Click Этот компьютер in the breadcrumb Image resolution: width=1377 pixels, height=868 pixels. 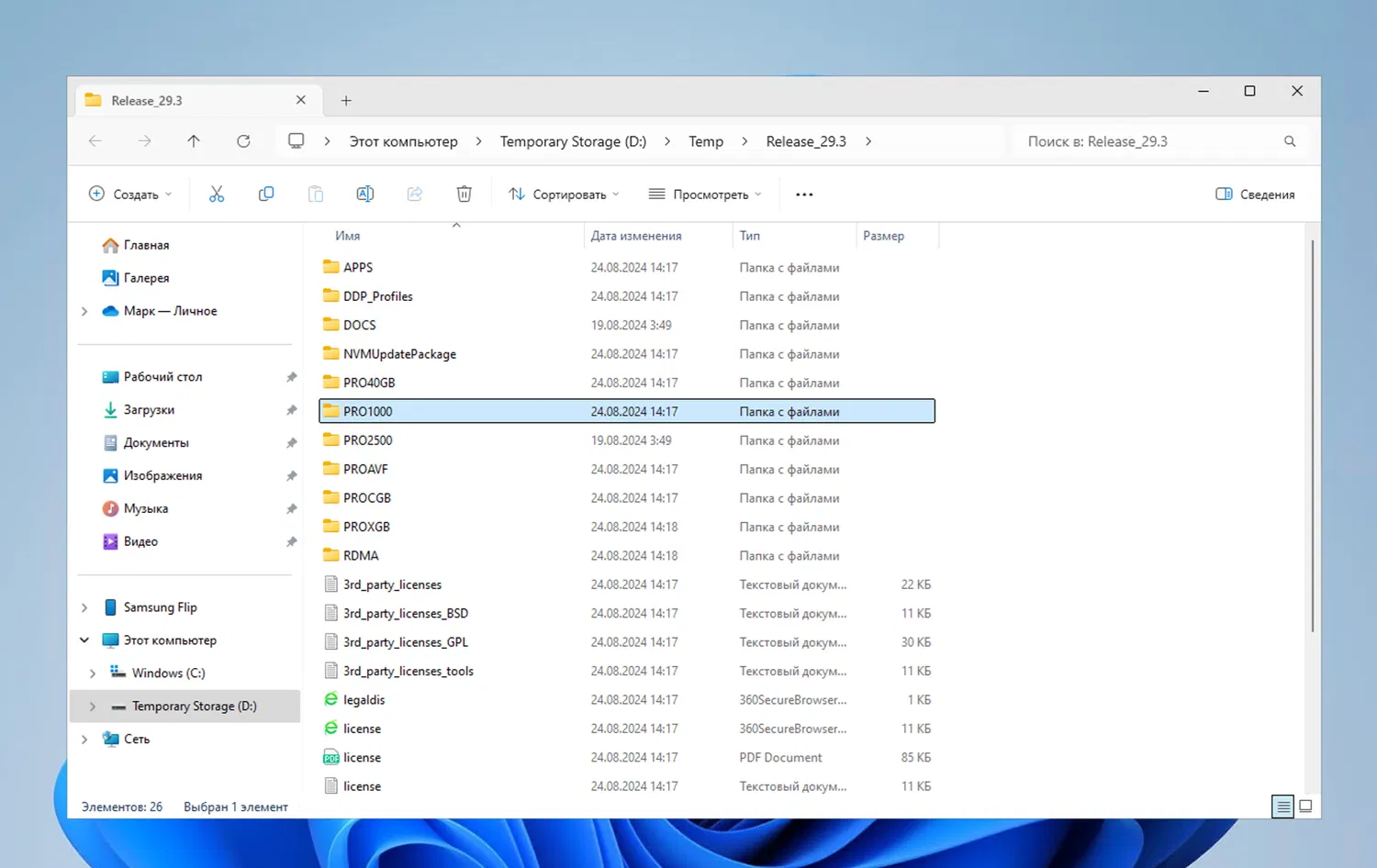click(403, 141)
